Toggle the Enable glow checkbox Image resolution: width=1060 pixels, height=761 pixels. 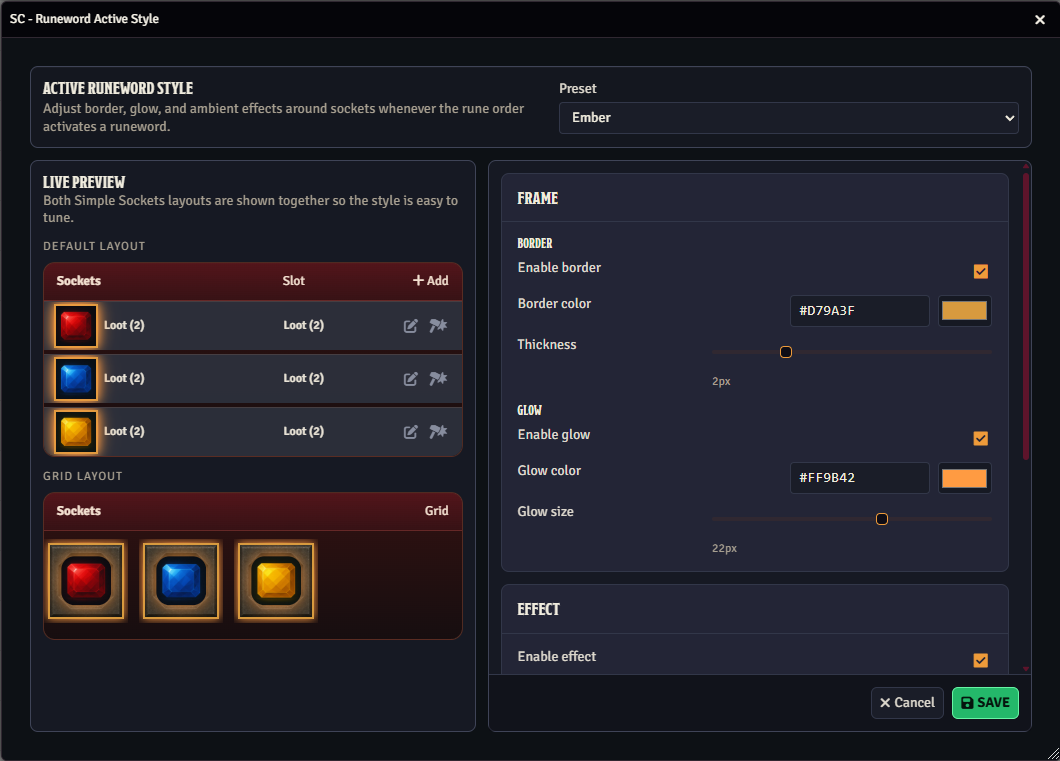980,438
